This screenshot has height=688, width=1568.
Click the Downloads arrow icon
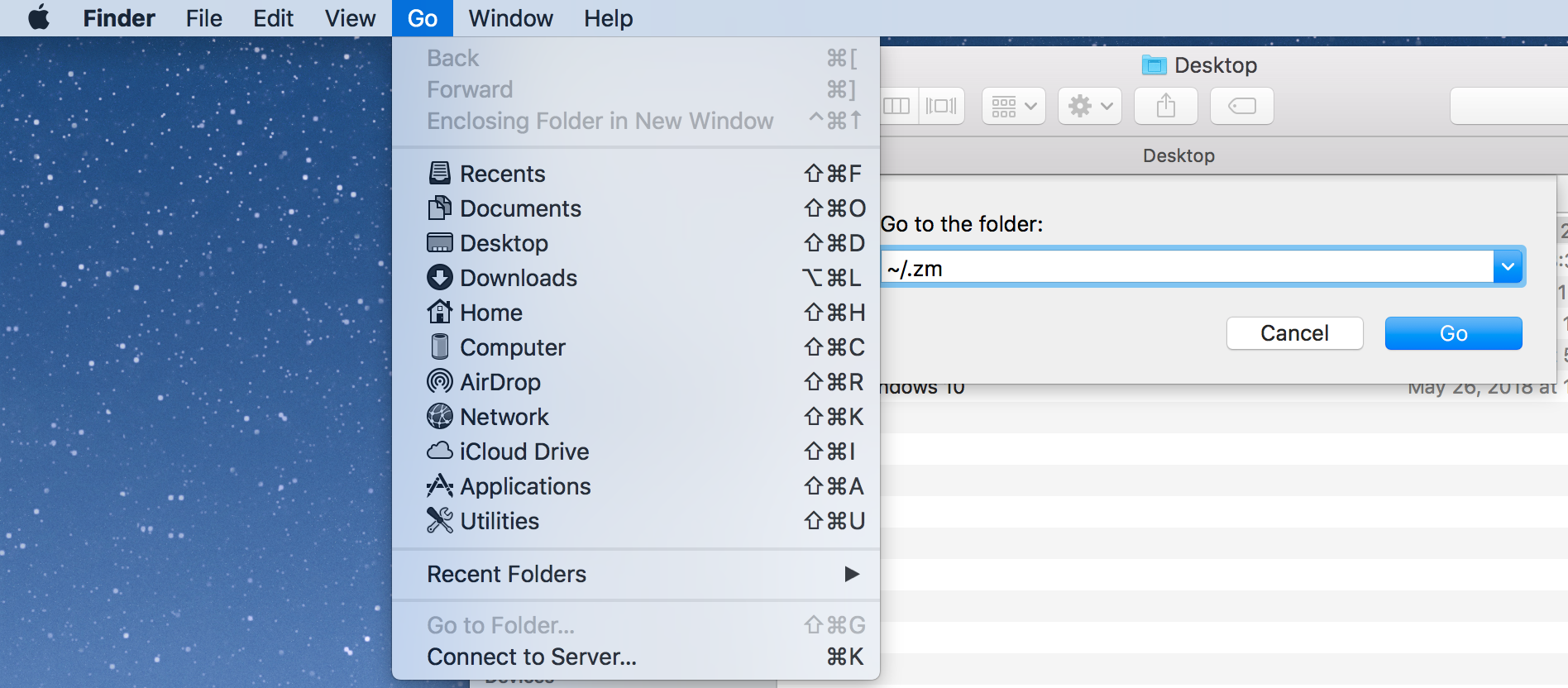pos(439,277)
